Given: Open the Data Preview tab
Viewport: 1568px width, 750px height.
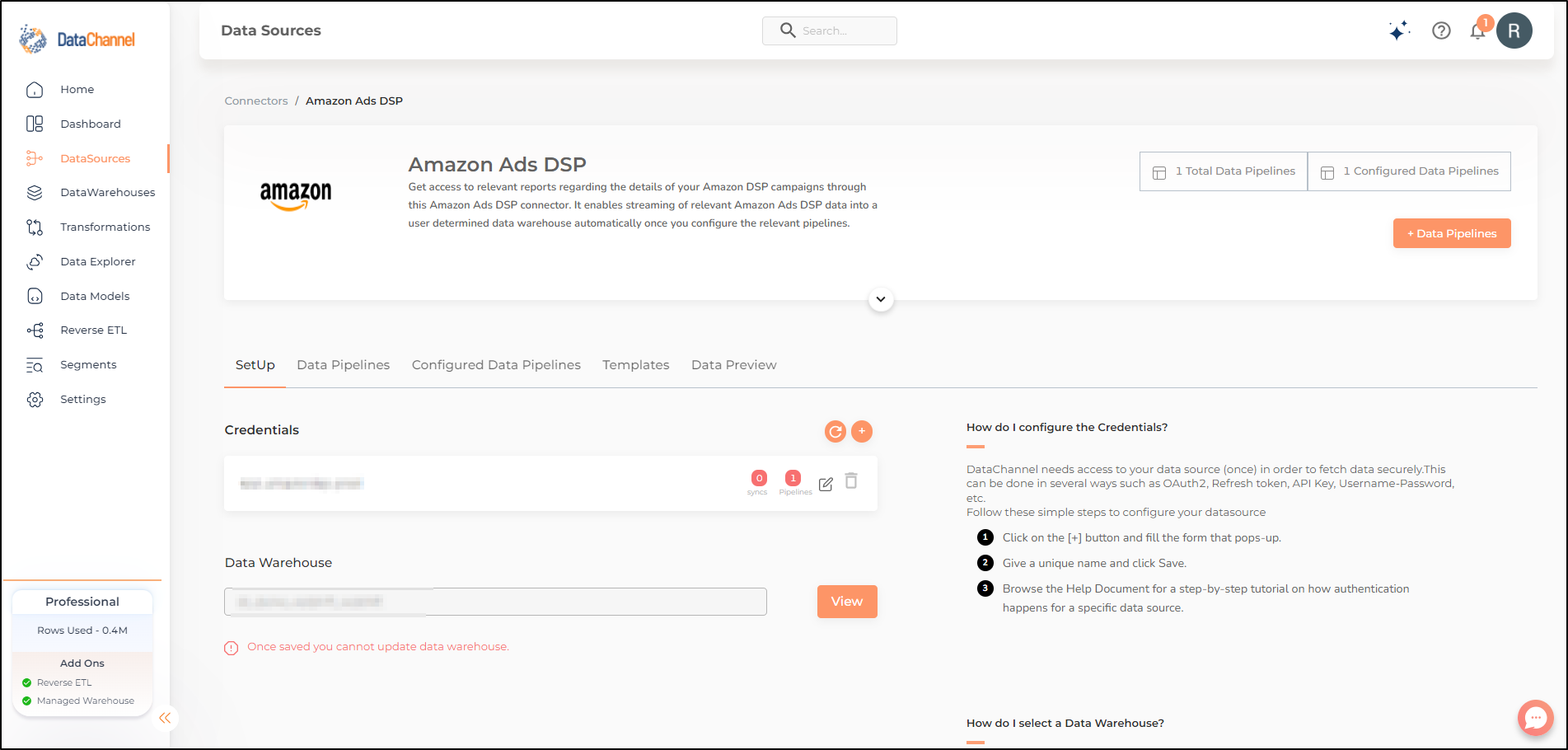Looking at the screenshot, I should click(734, 365).
